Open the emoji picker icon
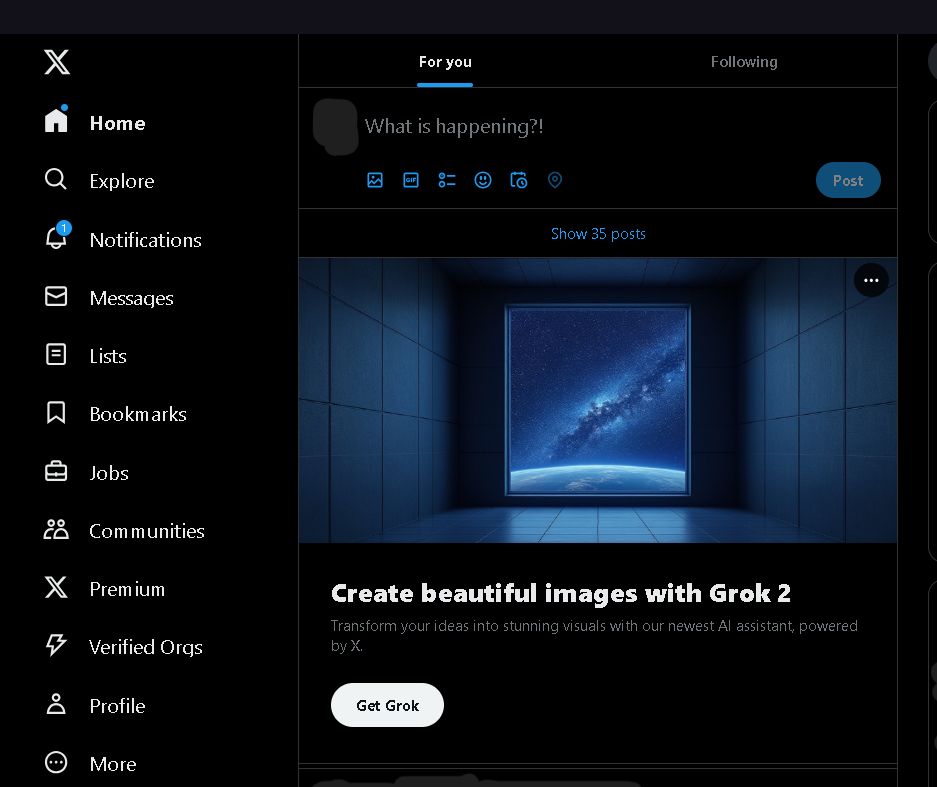 pyautogui.click(x=483, y=180)
